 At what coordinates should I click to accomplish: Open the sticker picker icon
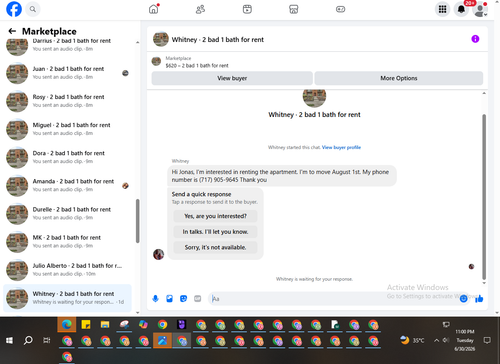tap(183, 299)
